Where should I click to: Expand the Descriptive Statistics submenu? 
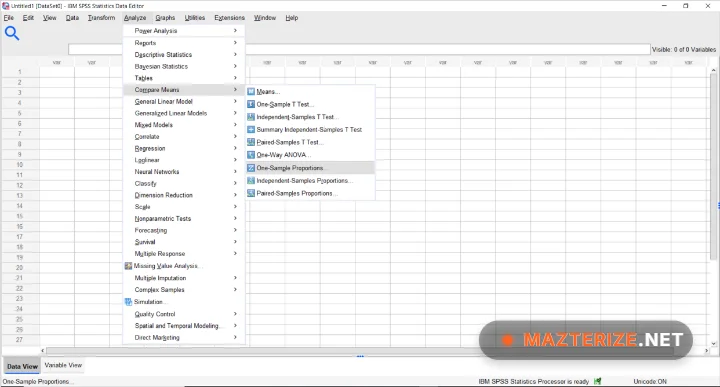184,55
